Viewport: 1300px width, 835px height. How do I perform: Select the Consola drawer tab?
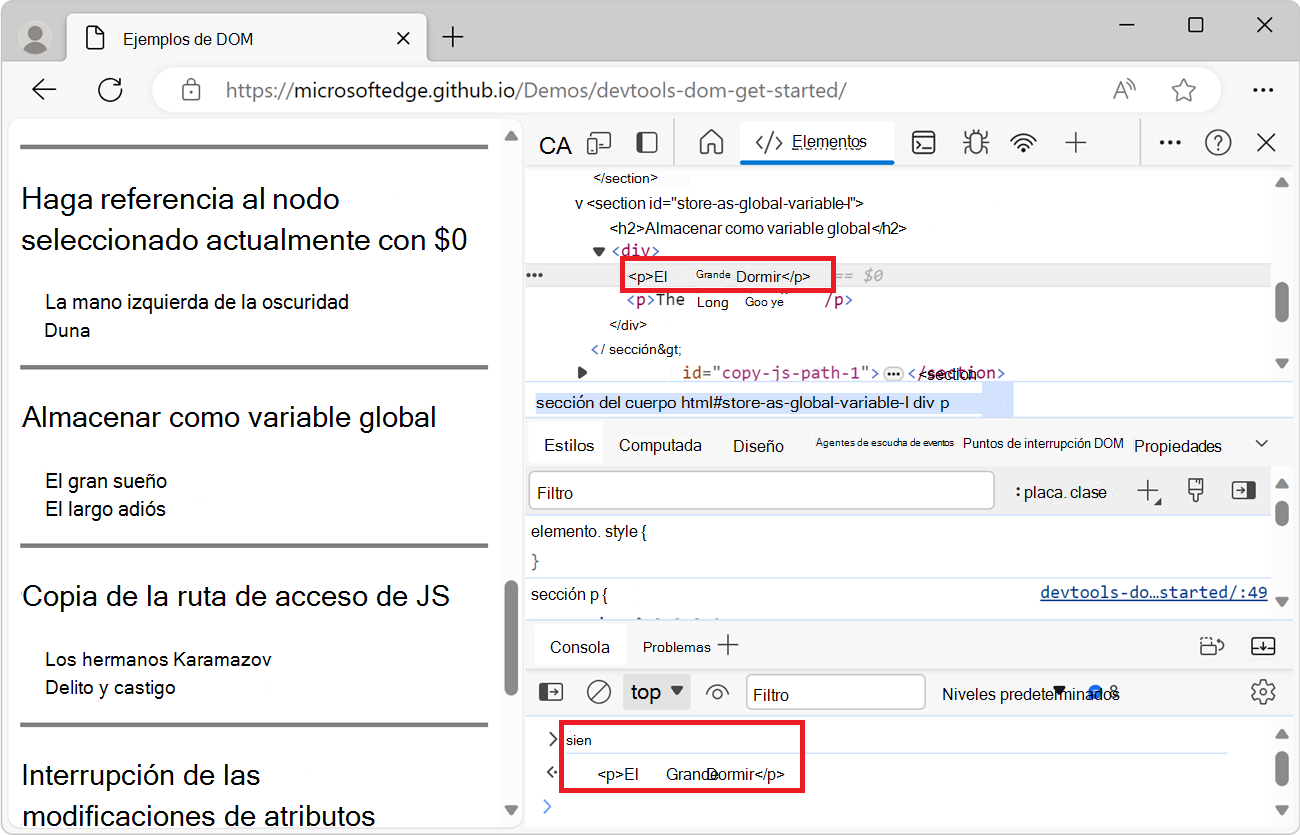coord(580,646)
